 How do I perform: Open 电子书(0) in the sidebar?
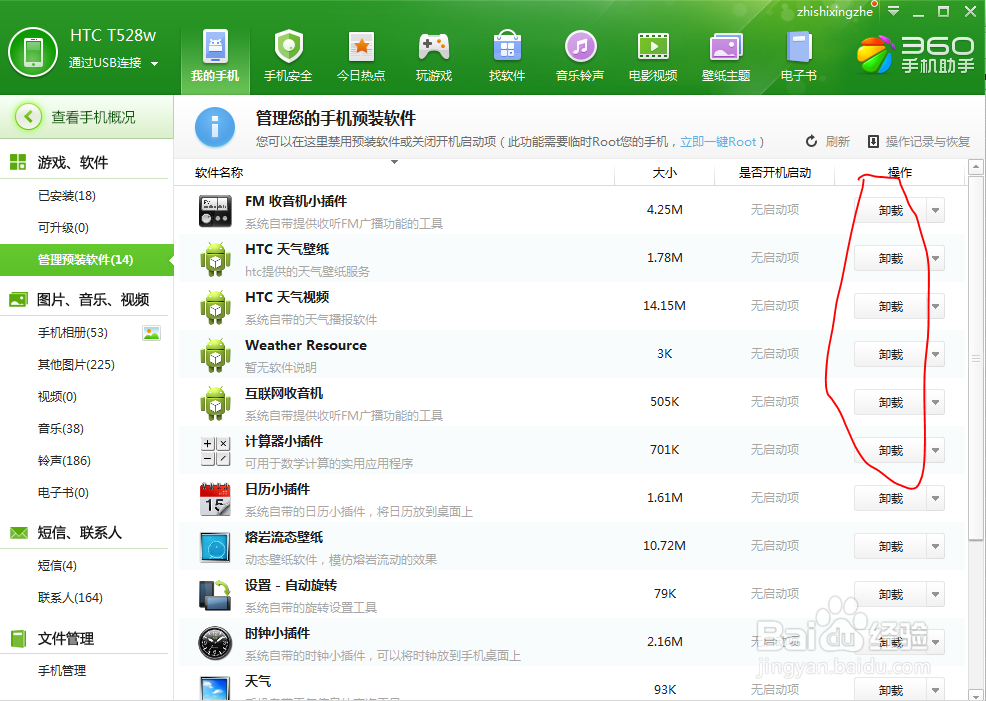tap(63, 493)
